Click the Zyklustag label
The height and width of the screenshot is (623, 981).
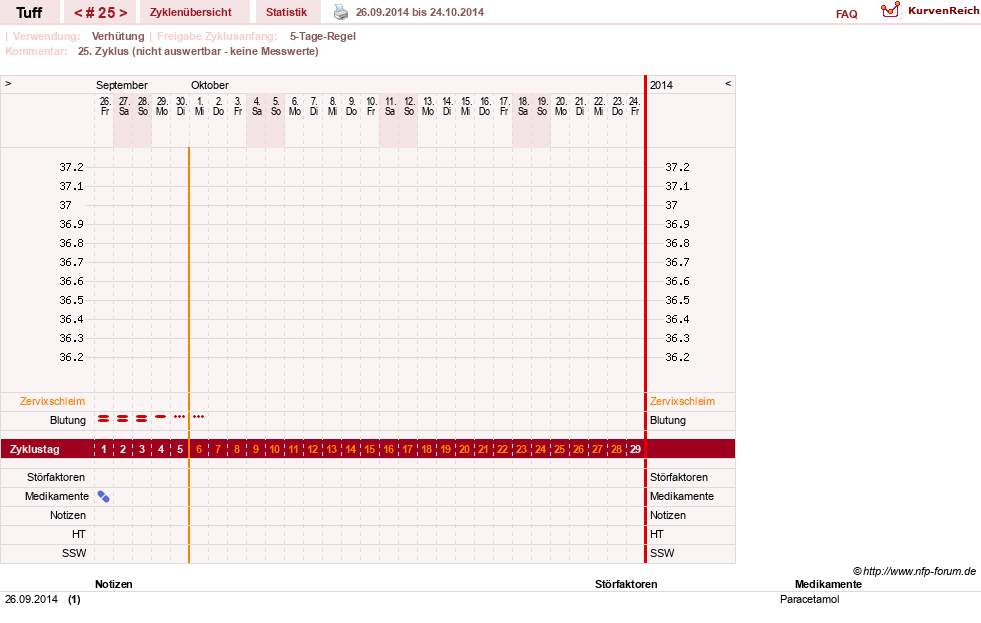34,449
